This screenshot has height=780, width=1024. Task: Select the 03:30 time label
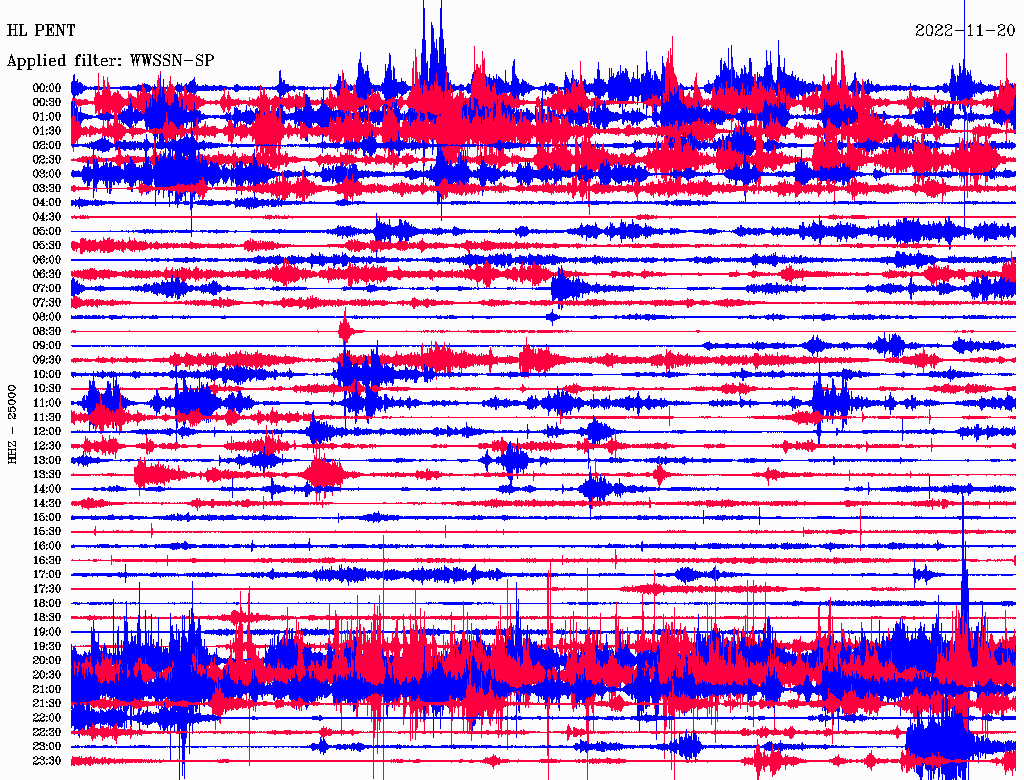point(47,188)
